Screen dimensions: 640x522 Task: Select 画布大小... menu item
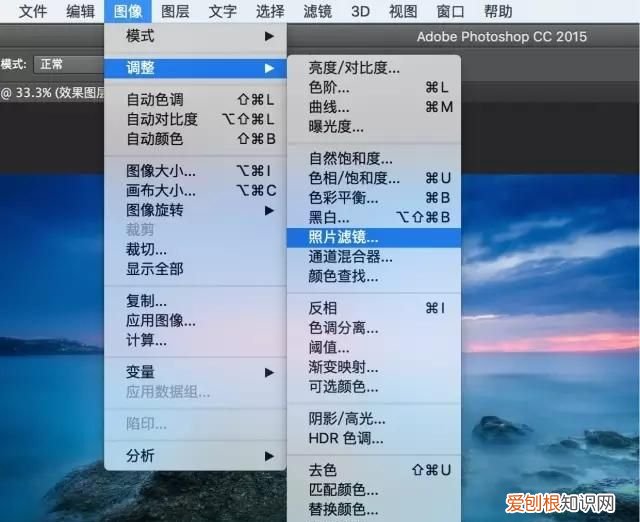pos(196,191)
